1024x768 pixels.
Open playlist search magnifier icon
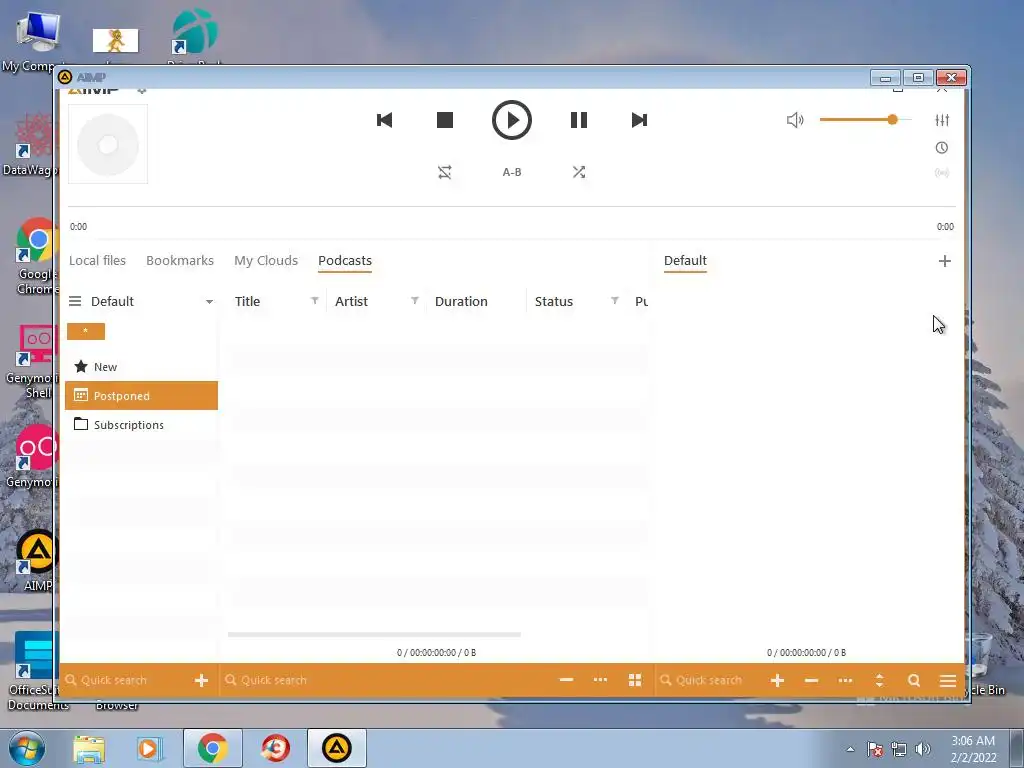(x=914, y=680)
